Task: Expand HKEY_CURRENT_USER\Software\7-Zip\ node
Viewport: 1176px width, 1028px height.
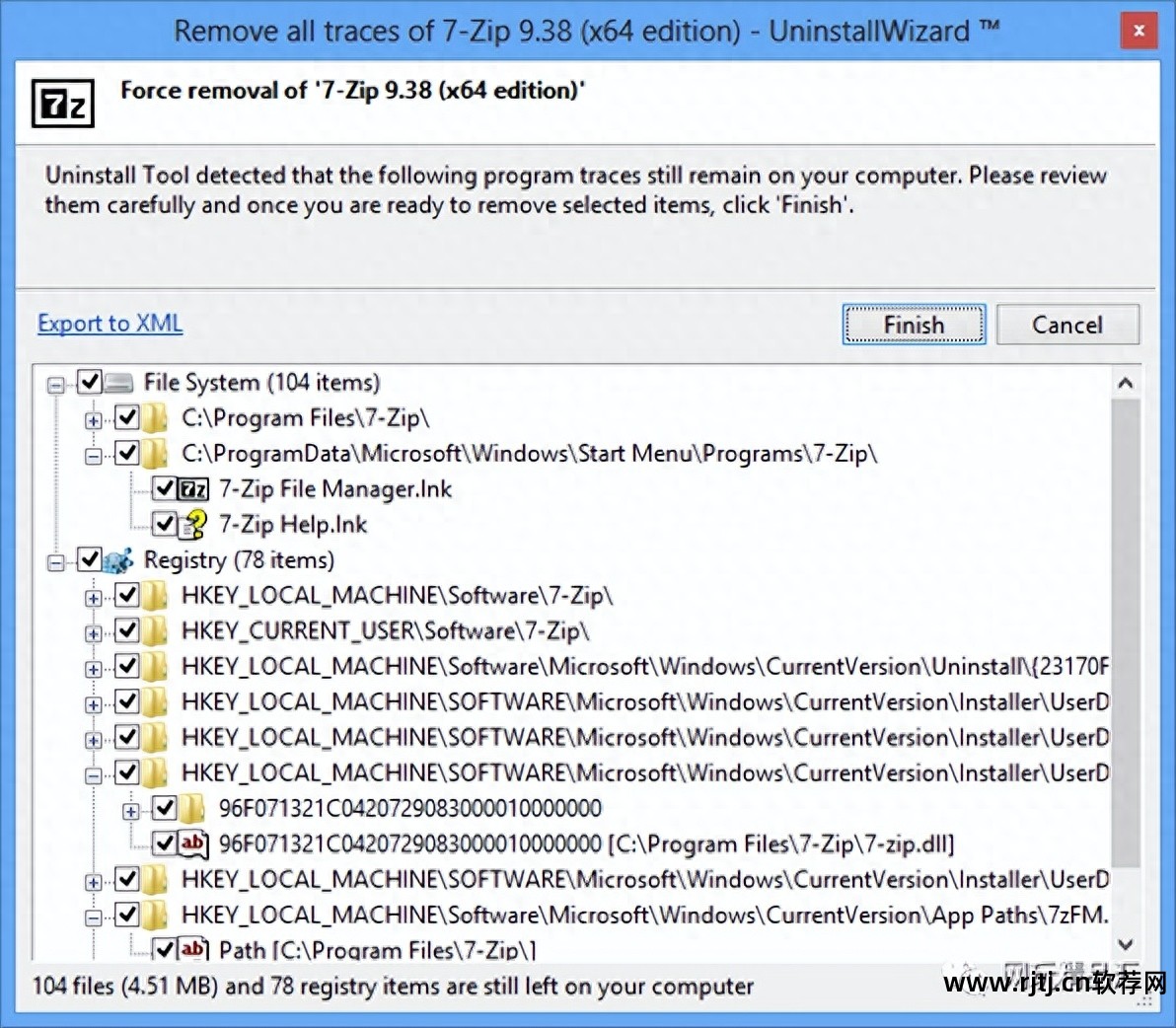Action: (93, 633)
